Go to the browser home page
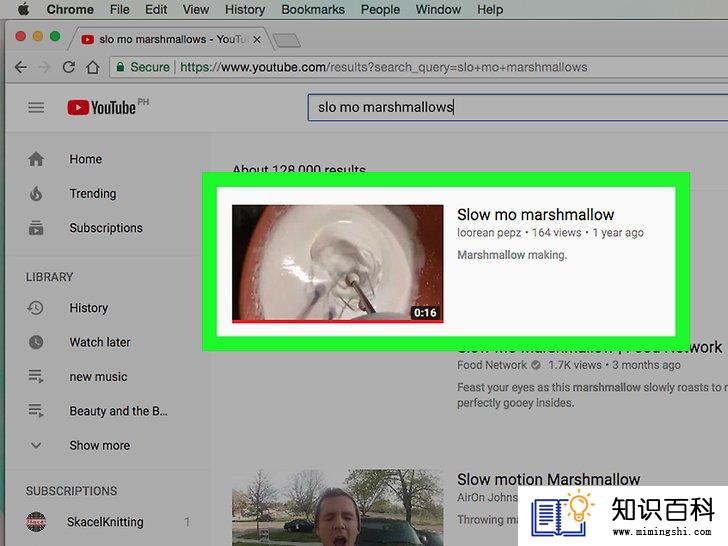Screen dimensions: 728x546 coord(93,67)
